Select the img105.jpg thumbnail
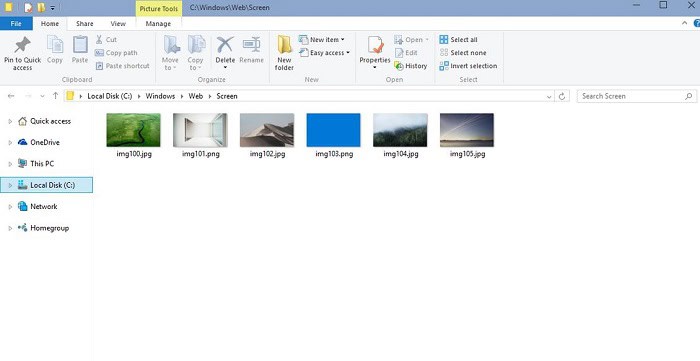Viewport: 700px width, 361px height. 467,130
